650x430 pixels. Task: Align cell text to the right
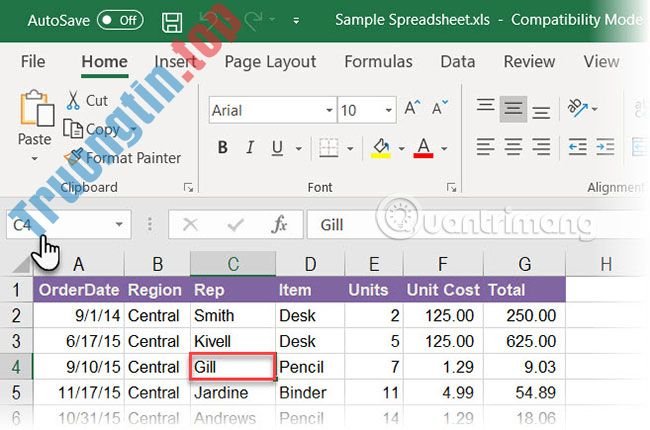[x=541, y=147]
